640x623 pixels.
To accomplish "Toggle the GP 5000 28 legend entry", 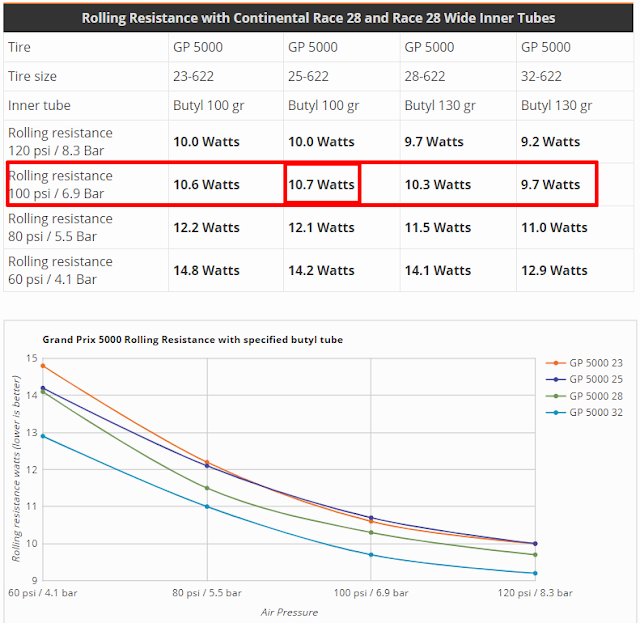I will 584,396.
